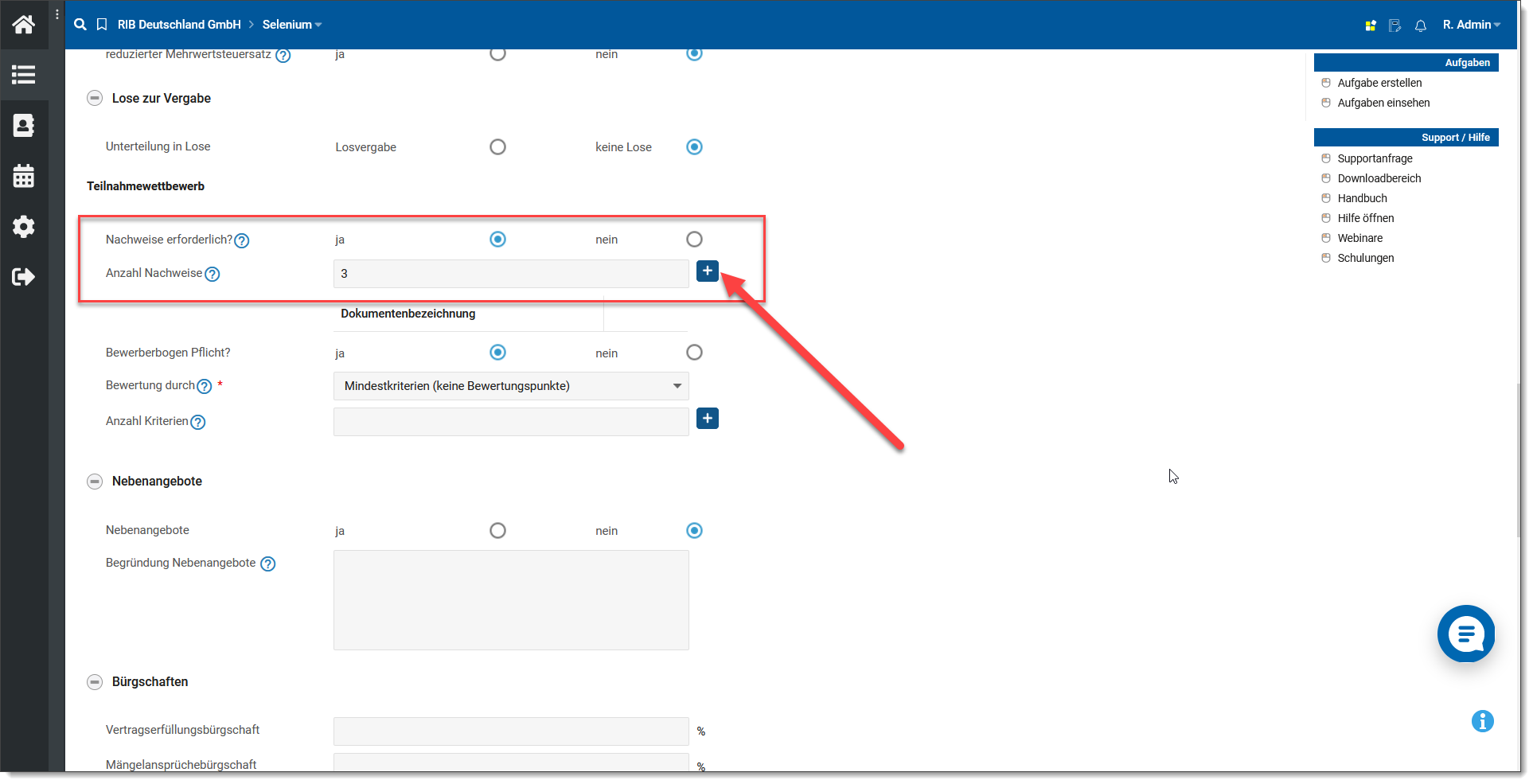
Task: Select nein for Nebenangebote
Action: [695, 531]
